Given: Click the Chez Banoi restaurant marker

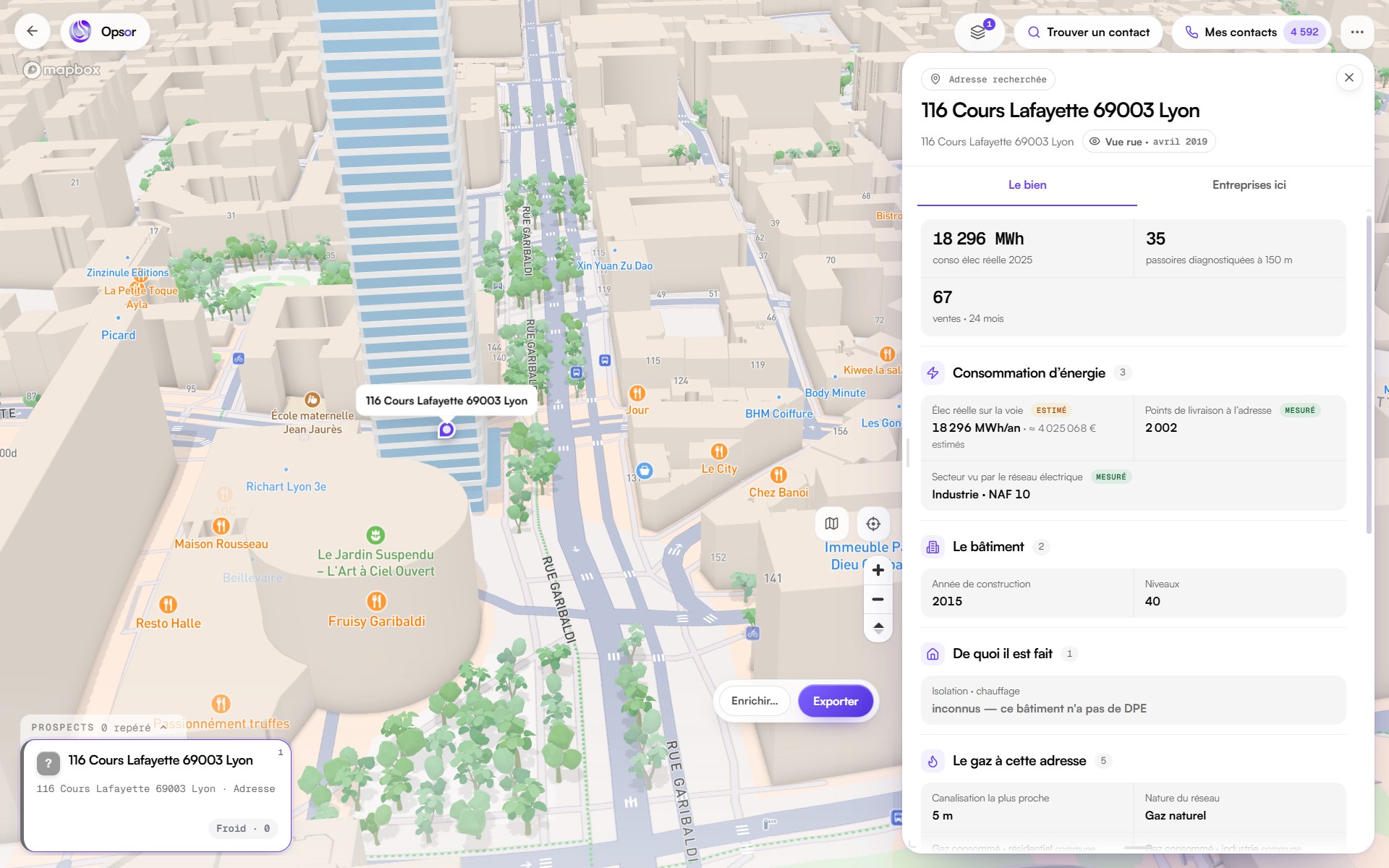Looking at the screenshot, I should click(x=778, y=475).
